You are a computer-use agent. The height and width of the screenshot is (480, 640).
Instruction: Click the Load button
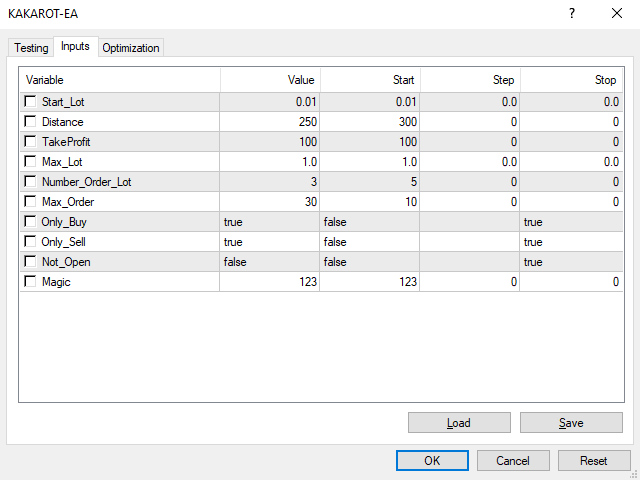(459, 422)
